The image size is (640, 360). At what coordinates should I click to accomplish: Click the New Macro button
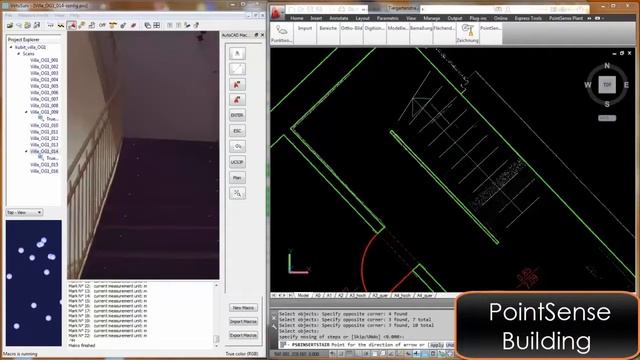click(243, 308)
